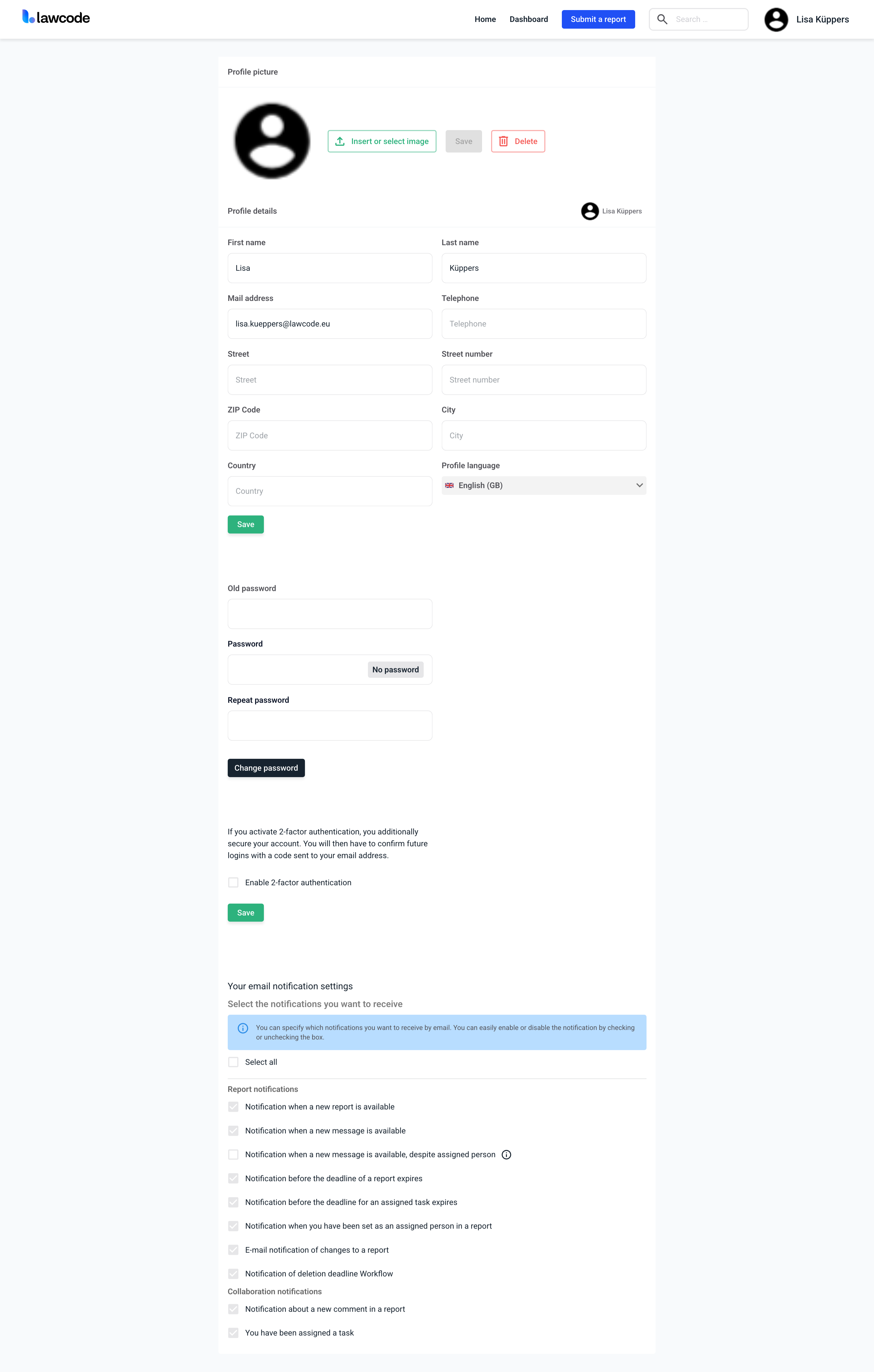874x1372 pixels.
Task: Delete the profile picture
Action: [x=518, y=141]
